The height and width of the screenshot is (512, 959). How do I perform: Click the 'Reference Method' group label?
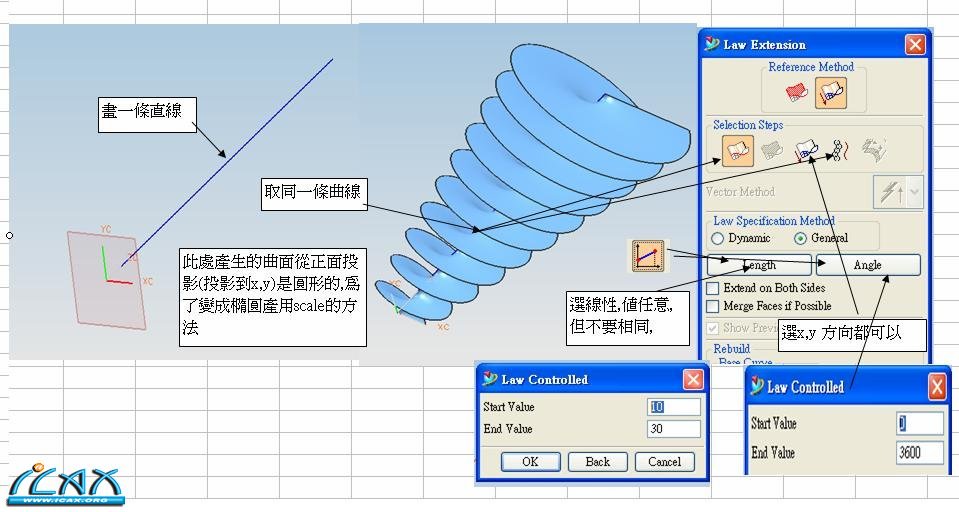811,67
